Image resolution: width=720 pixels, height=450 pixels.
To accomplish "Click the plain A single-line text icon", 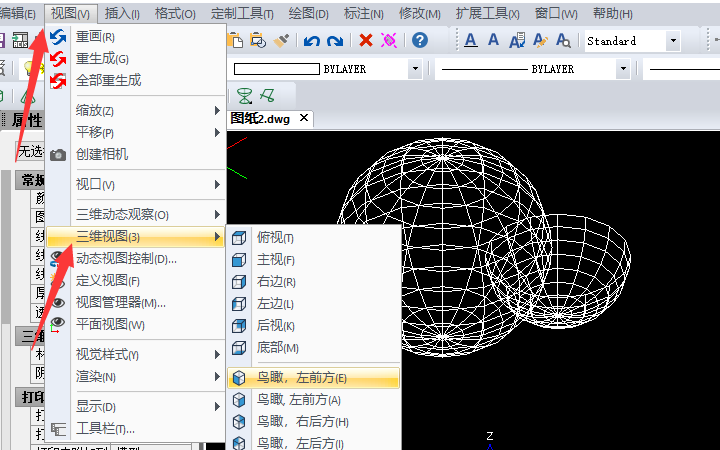I will [493, 40].
